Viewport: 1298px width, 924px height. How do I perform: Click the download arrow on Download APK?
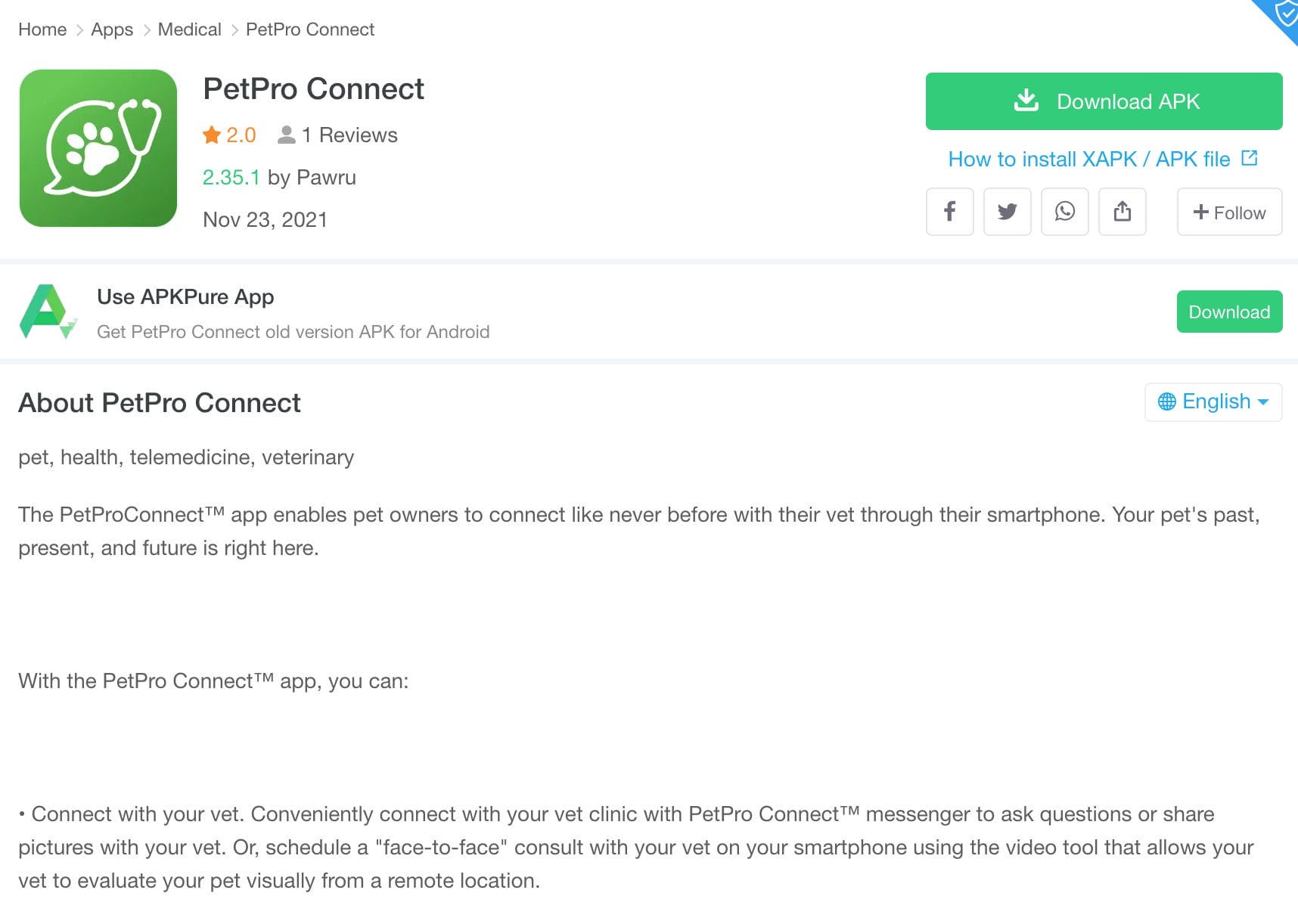pos(1026,100)
